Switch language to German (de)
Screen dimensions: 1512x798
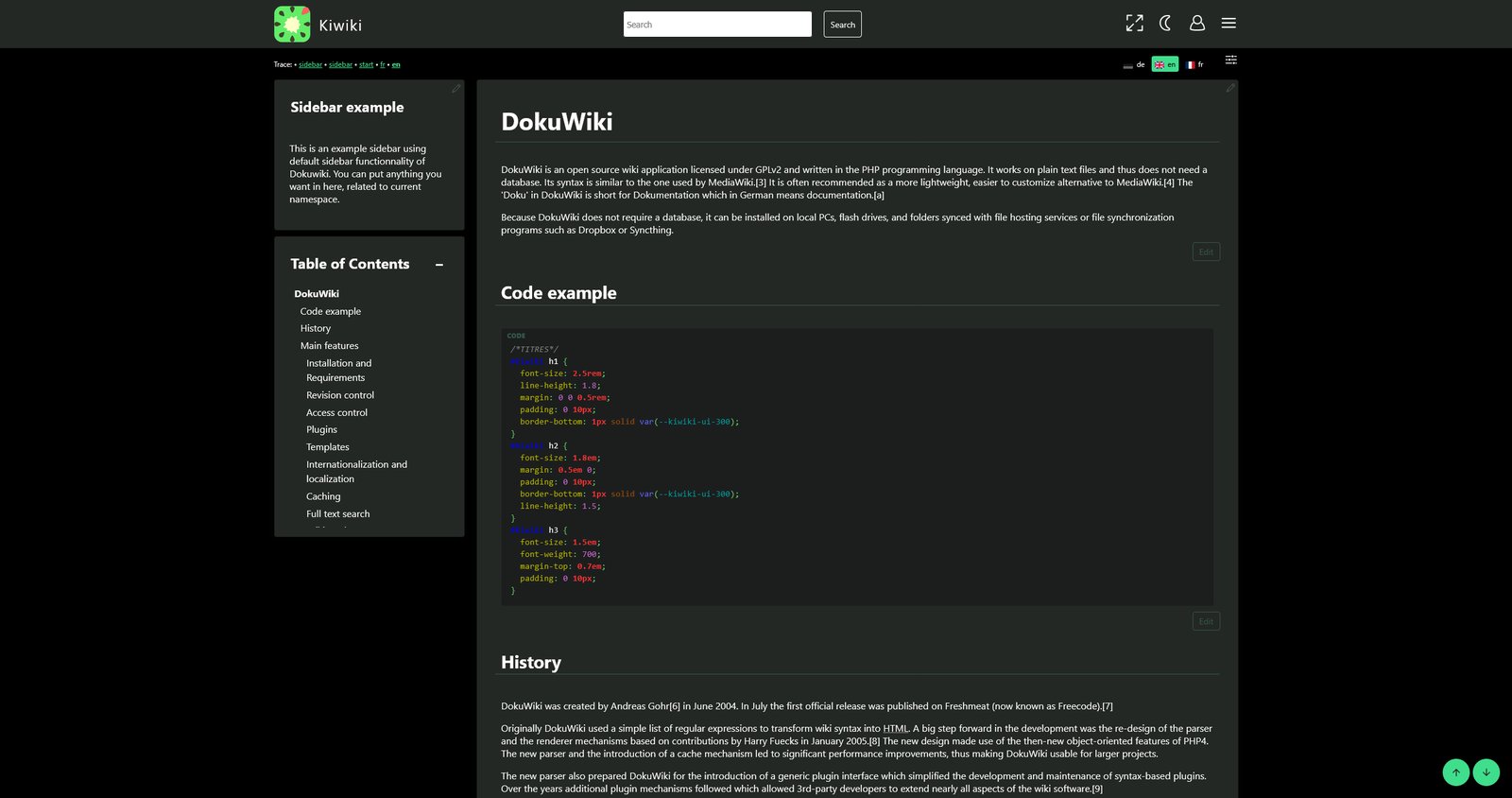1134,65
